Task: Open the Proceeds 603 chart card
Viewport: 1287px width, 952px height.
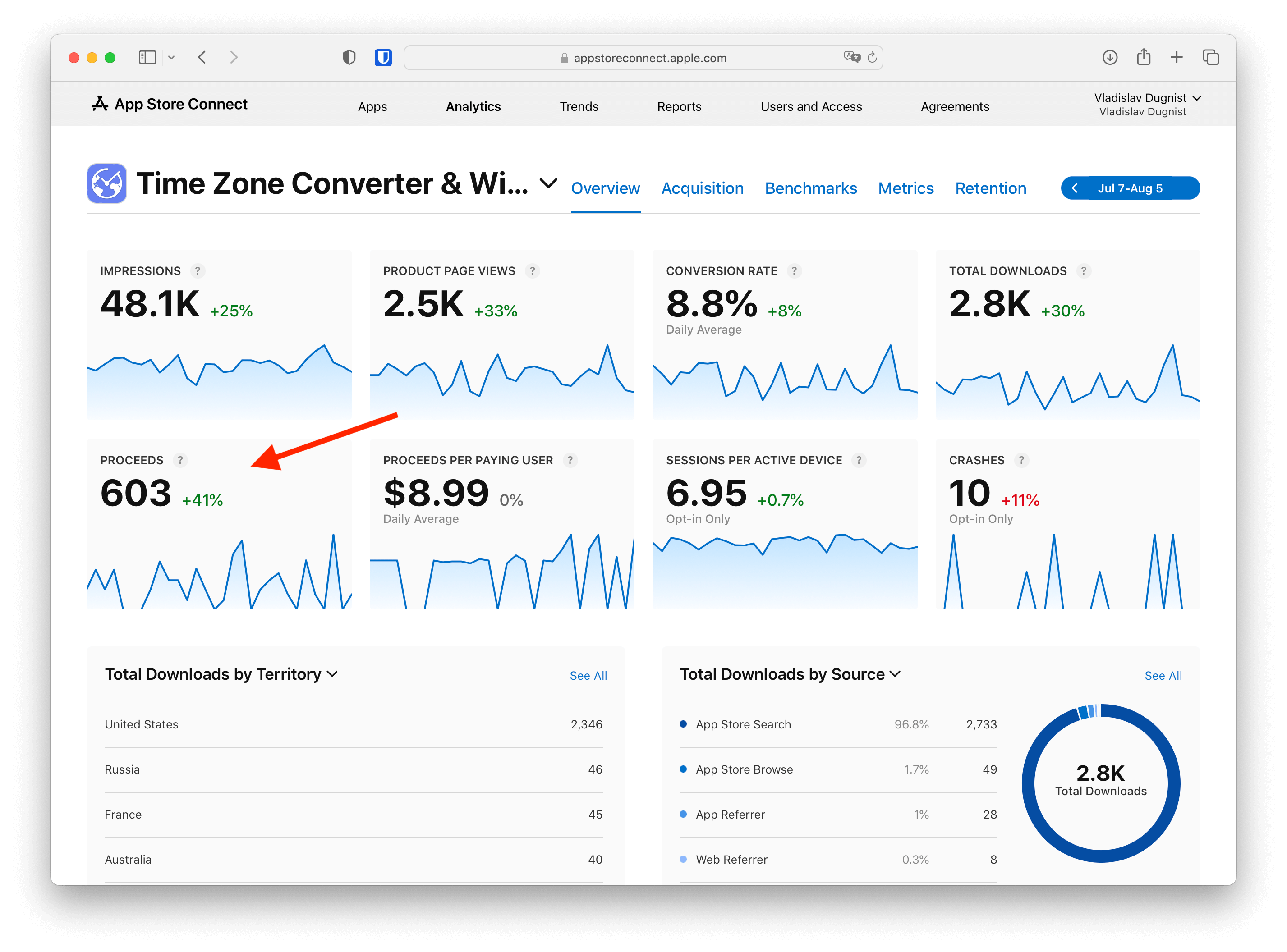Action: [x=219, y=524]
